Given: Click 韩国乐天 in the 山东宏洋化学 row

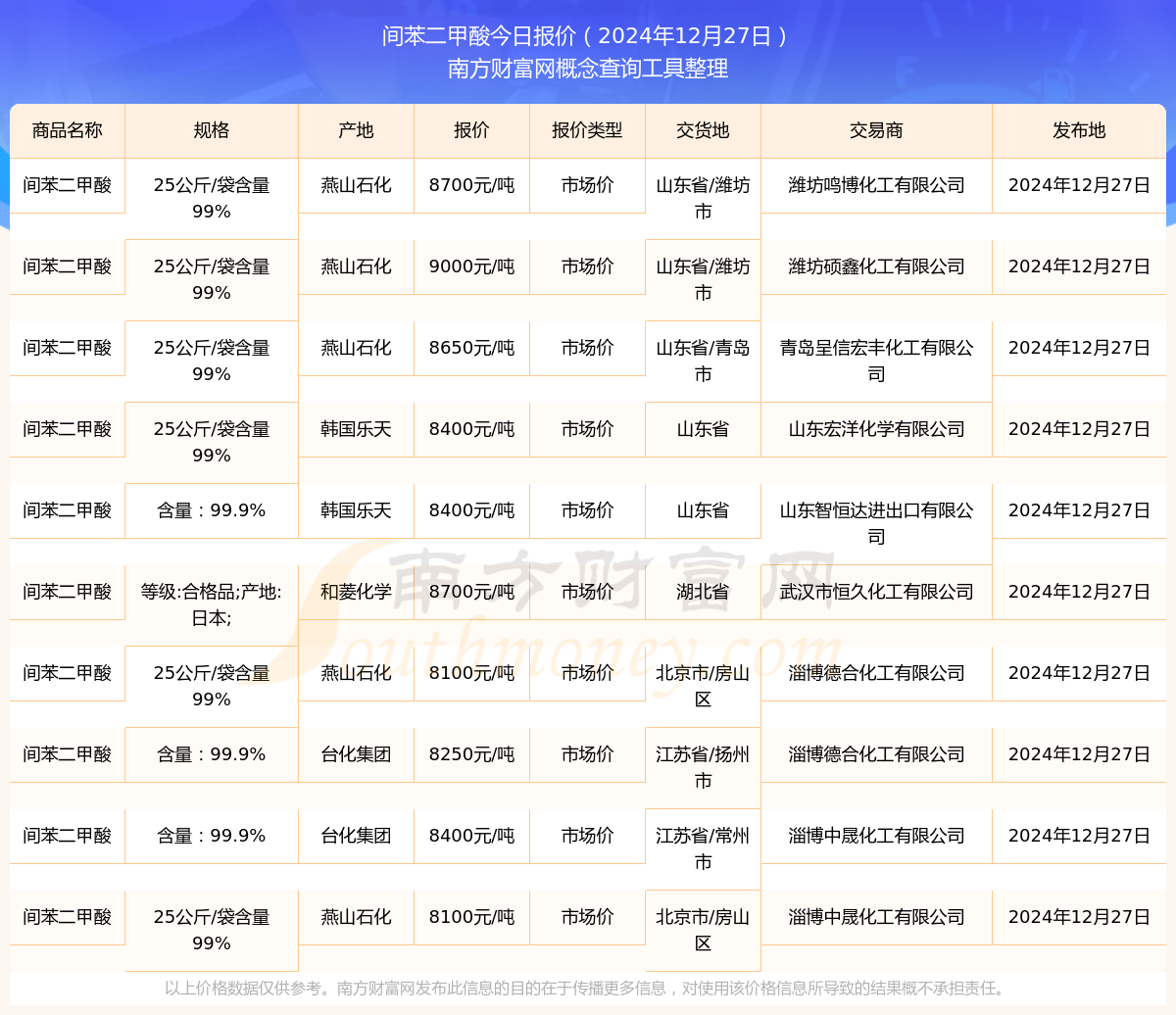Looking at the screenshot, I should pyautogui.click(x=356, y=429).
